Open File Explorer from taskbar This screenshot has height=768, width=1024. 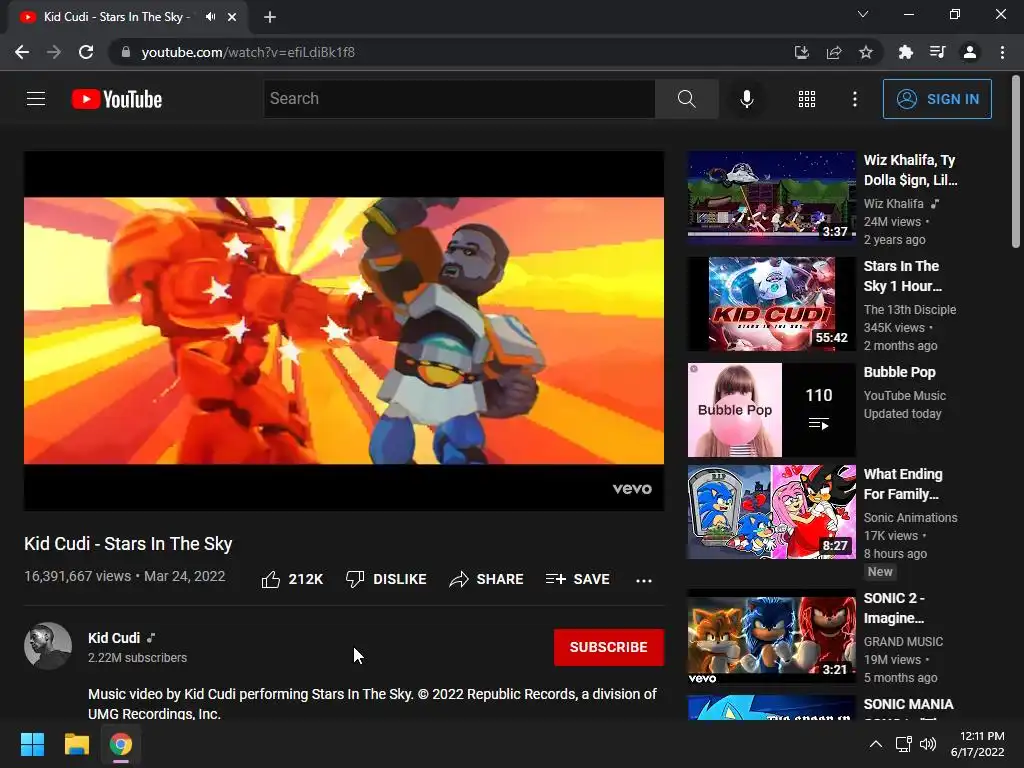pyautogui.click(x=76, y=744)
